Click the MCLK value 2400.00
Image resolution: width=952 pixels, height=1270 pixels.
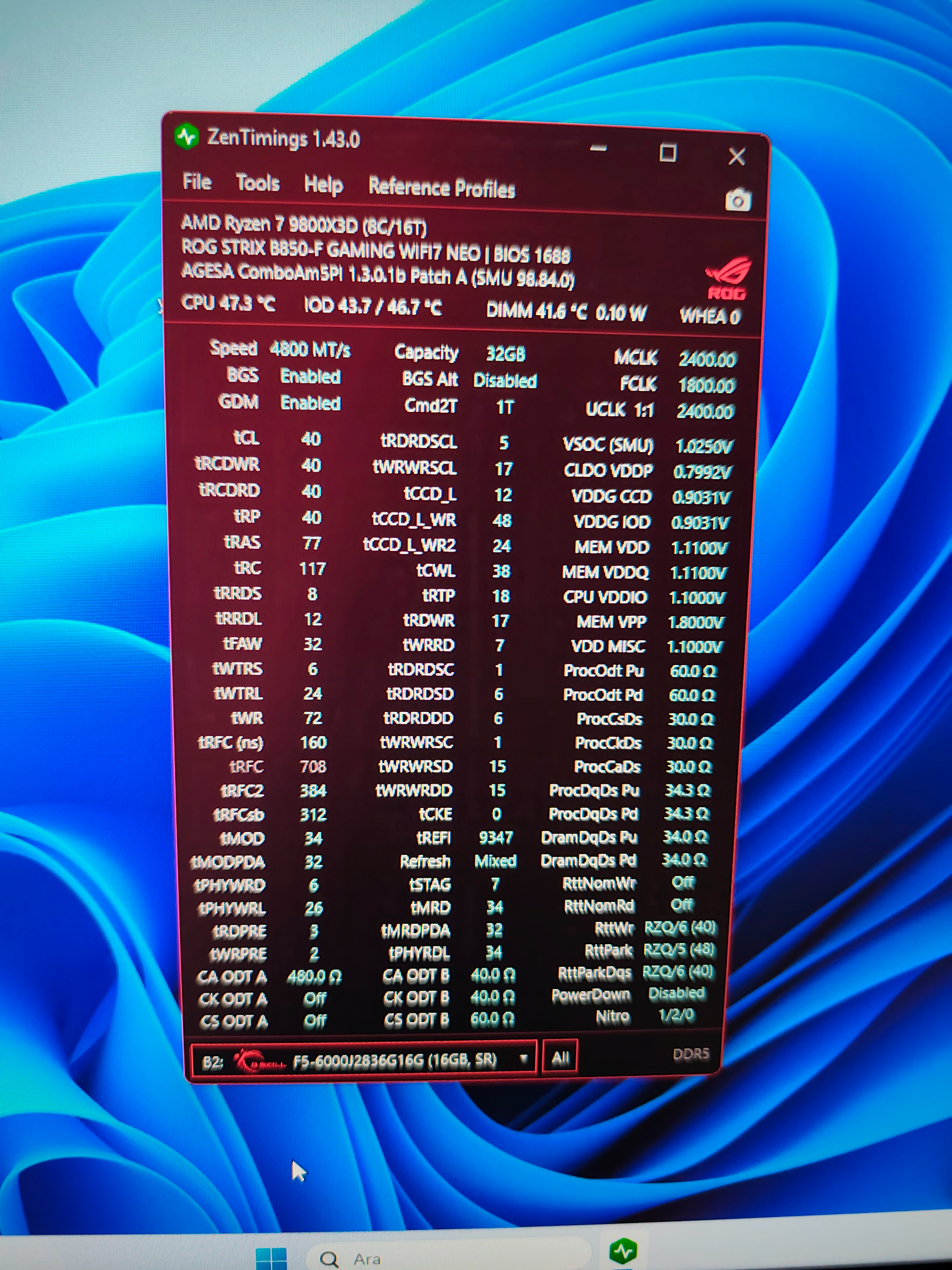[707, 359]
